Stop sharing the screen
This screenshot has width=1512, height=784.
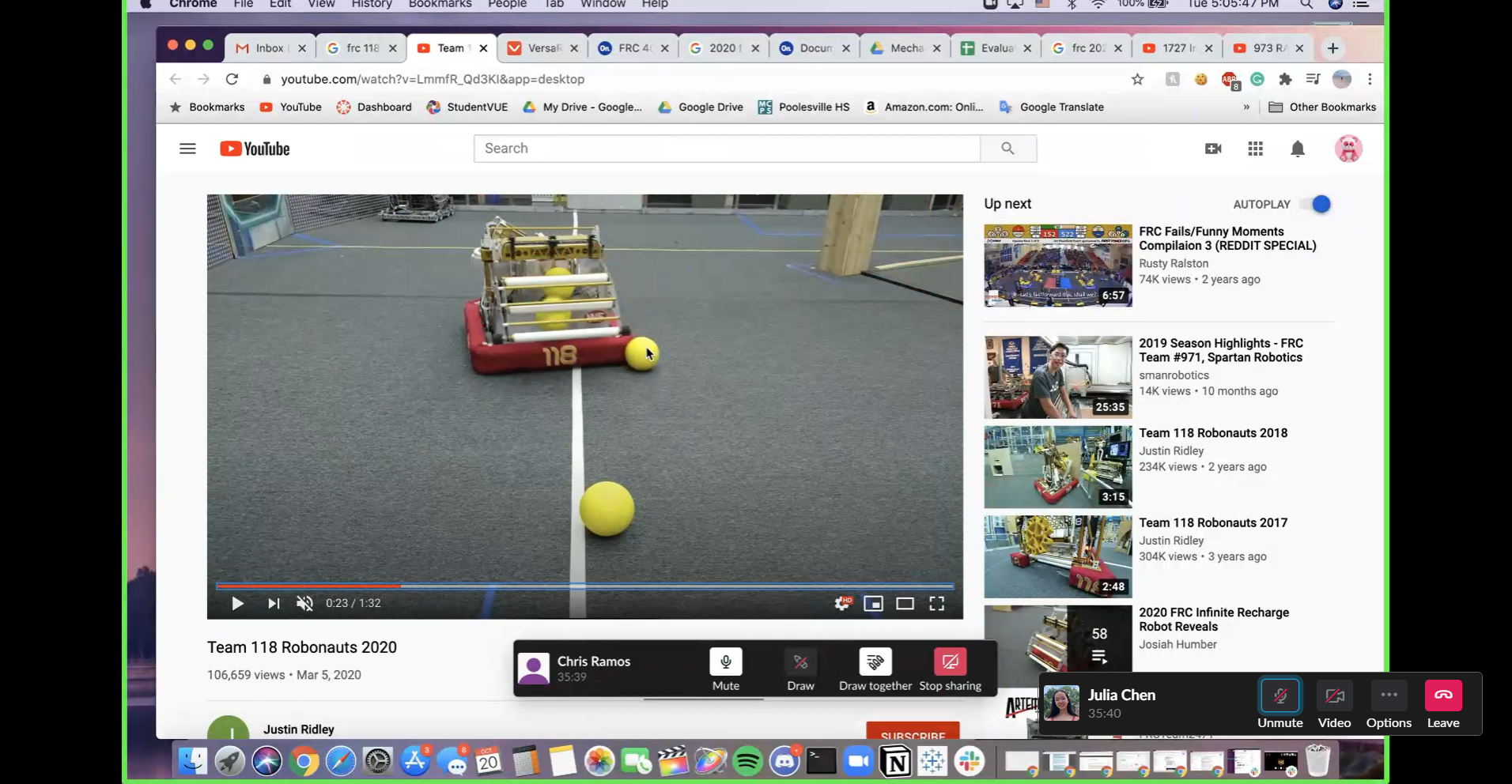951,670
